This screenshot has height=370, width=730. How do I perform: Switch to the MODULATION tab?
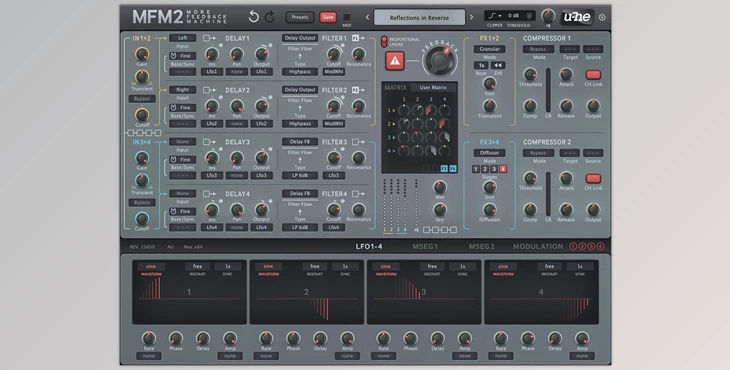pyautogui.click(x=538, y=246)
